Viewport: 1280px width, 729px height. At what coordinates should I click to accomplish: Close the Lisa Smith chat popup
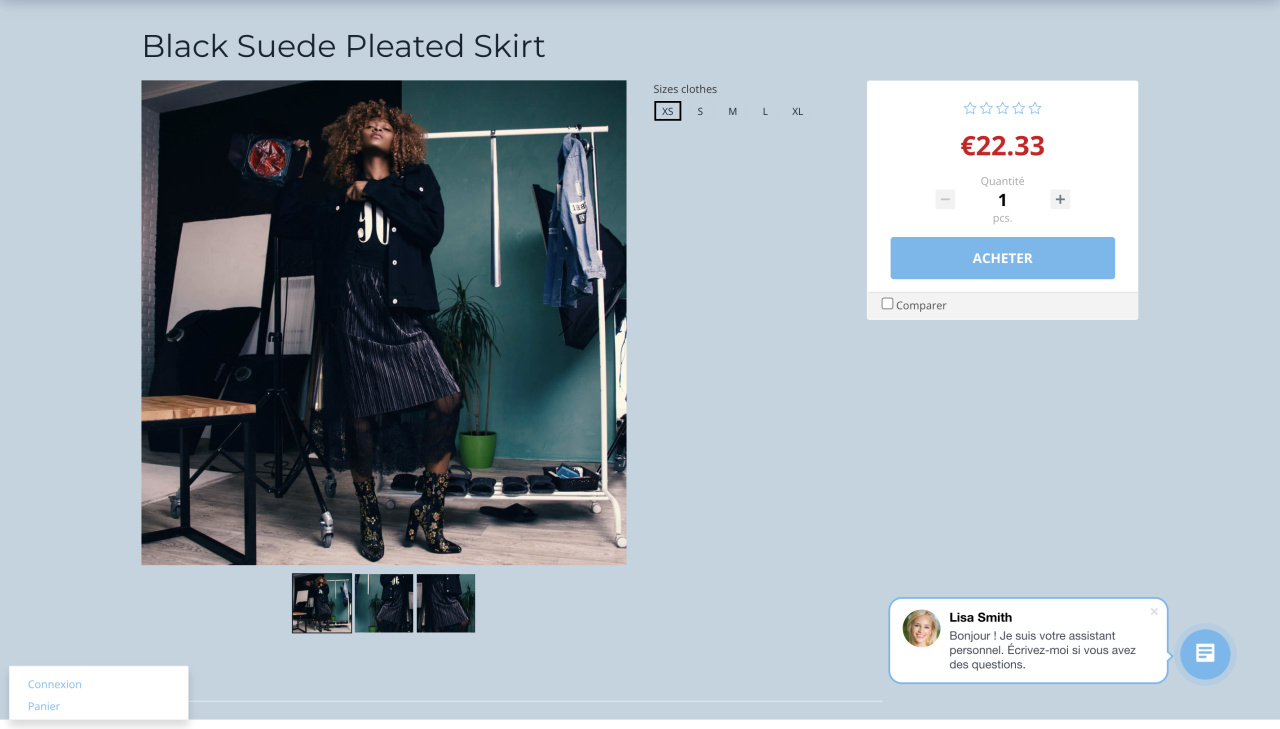pos(1154,611)
